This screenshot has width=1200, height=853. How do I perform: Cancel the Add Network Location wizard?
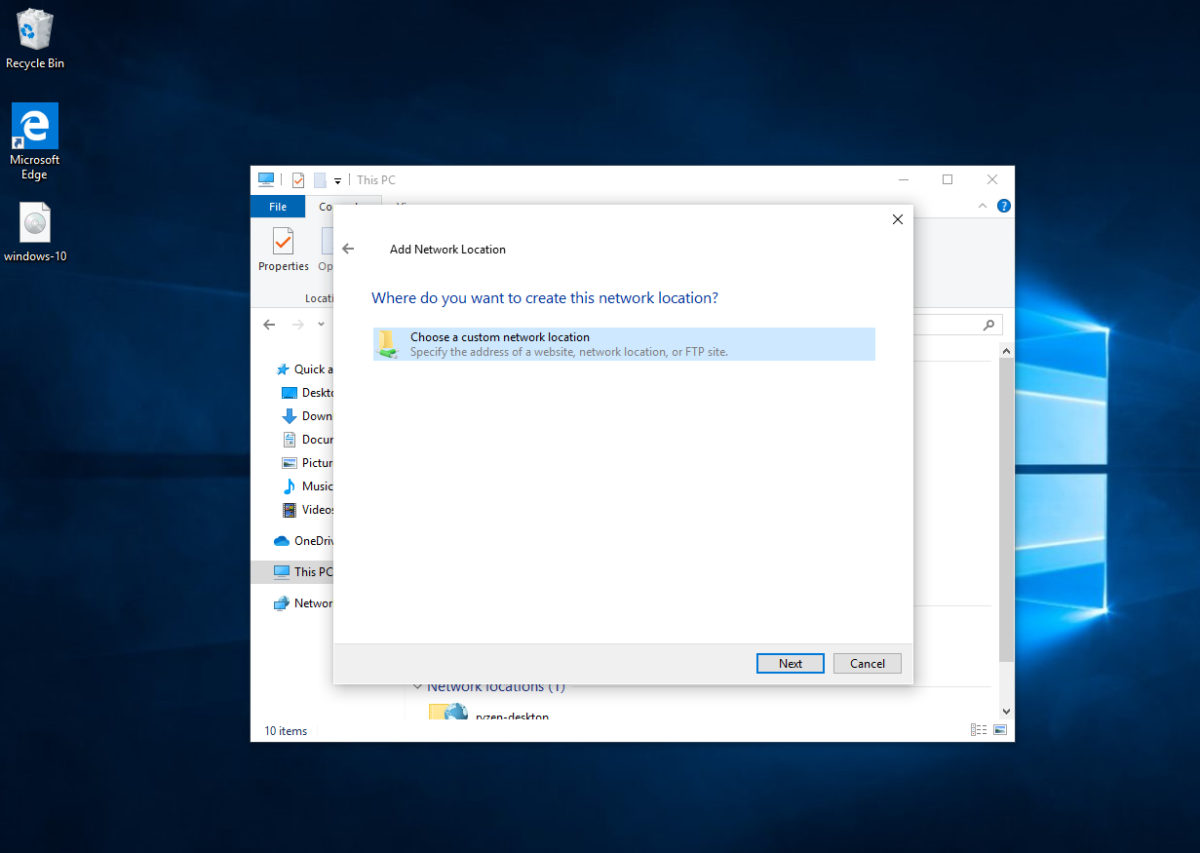pyautogui.click(x=867, y=663)
